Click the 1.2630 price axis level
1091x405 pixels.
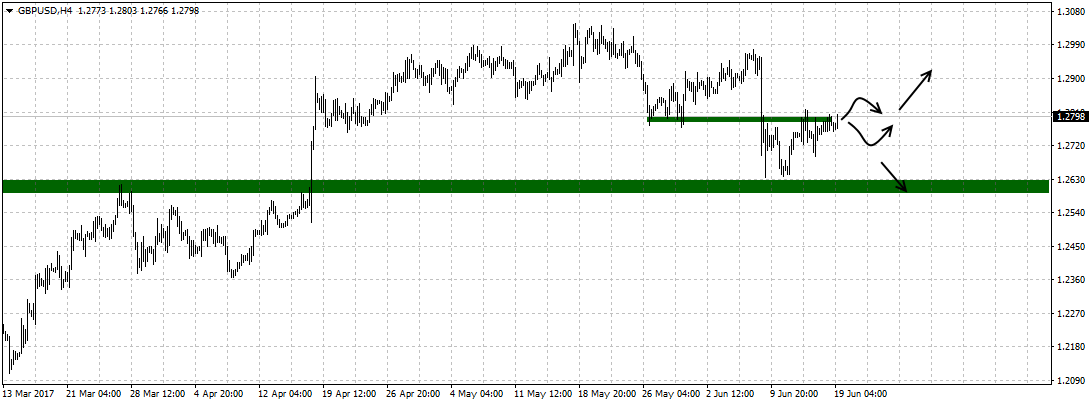coord(1069,180)
